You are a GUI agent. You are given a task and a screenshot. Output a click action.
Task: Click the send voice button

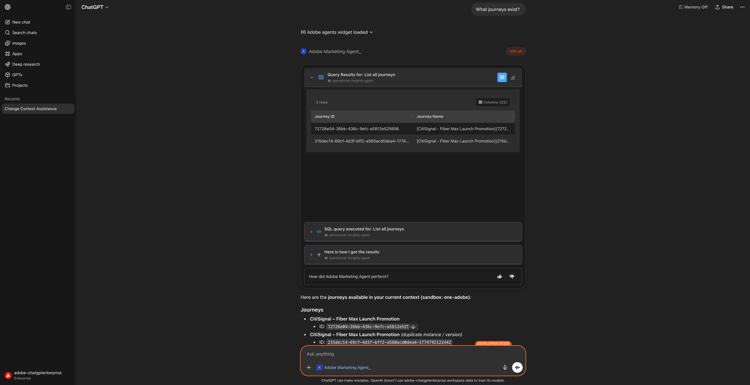(517, 367)
